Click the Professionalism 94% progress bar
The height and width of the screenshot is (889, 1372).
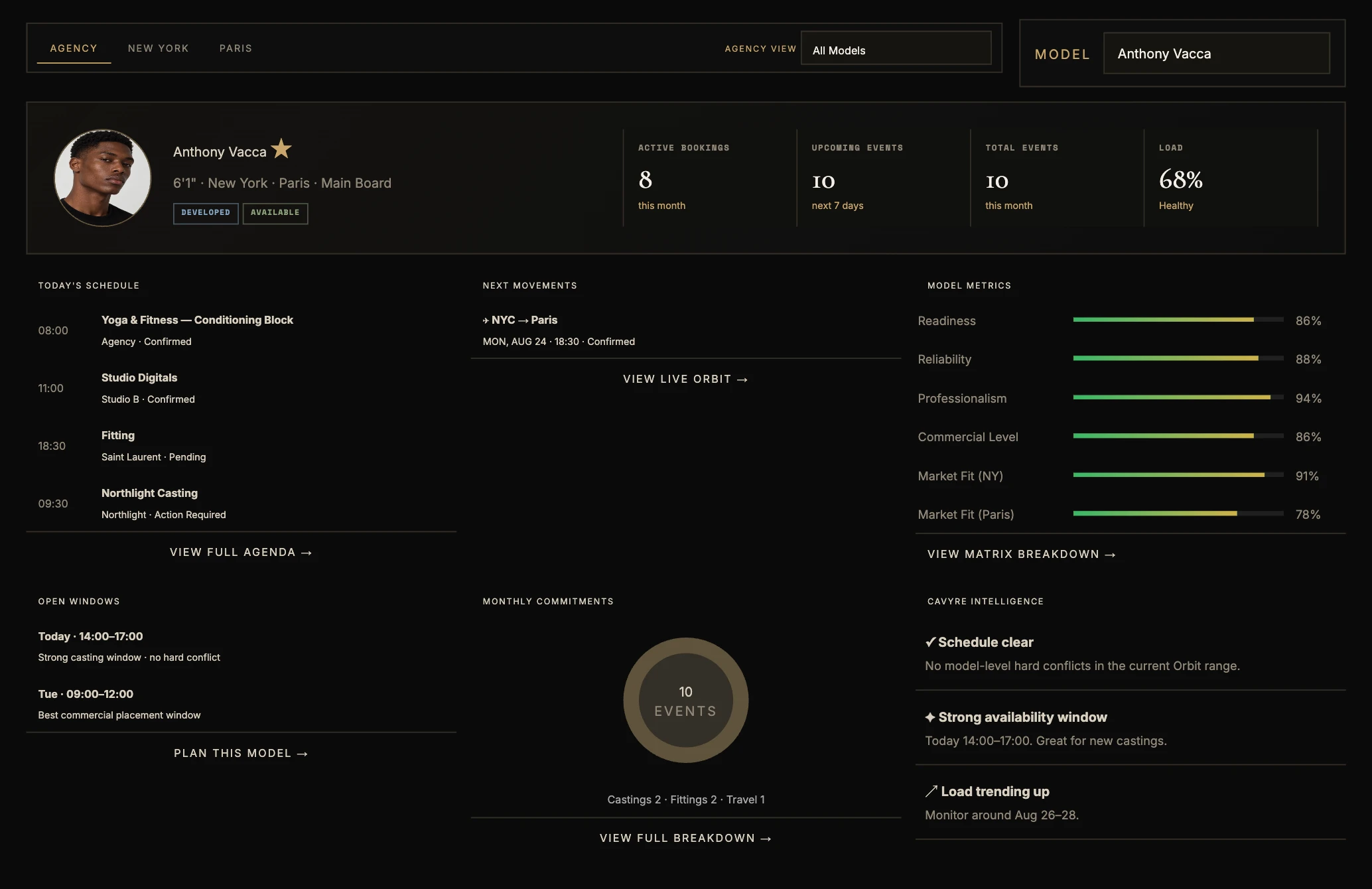point(1178,397)
